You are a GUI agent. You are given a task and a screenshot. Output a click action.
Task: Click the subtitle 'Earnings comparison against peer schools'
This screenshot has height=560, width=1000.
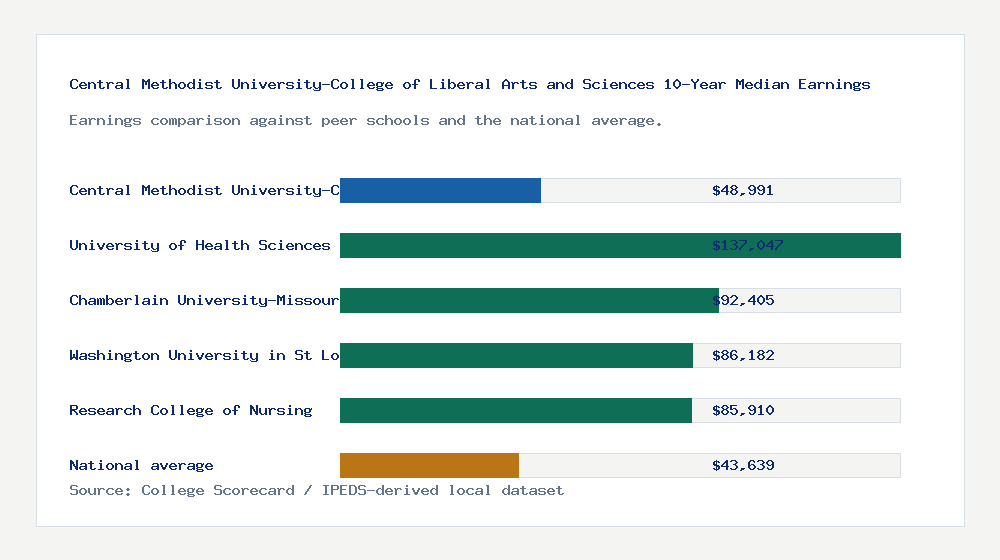[365, 121]
